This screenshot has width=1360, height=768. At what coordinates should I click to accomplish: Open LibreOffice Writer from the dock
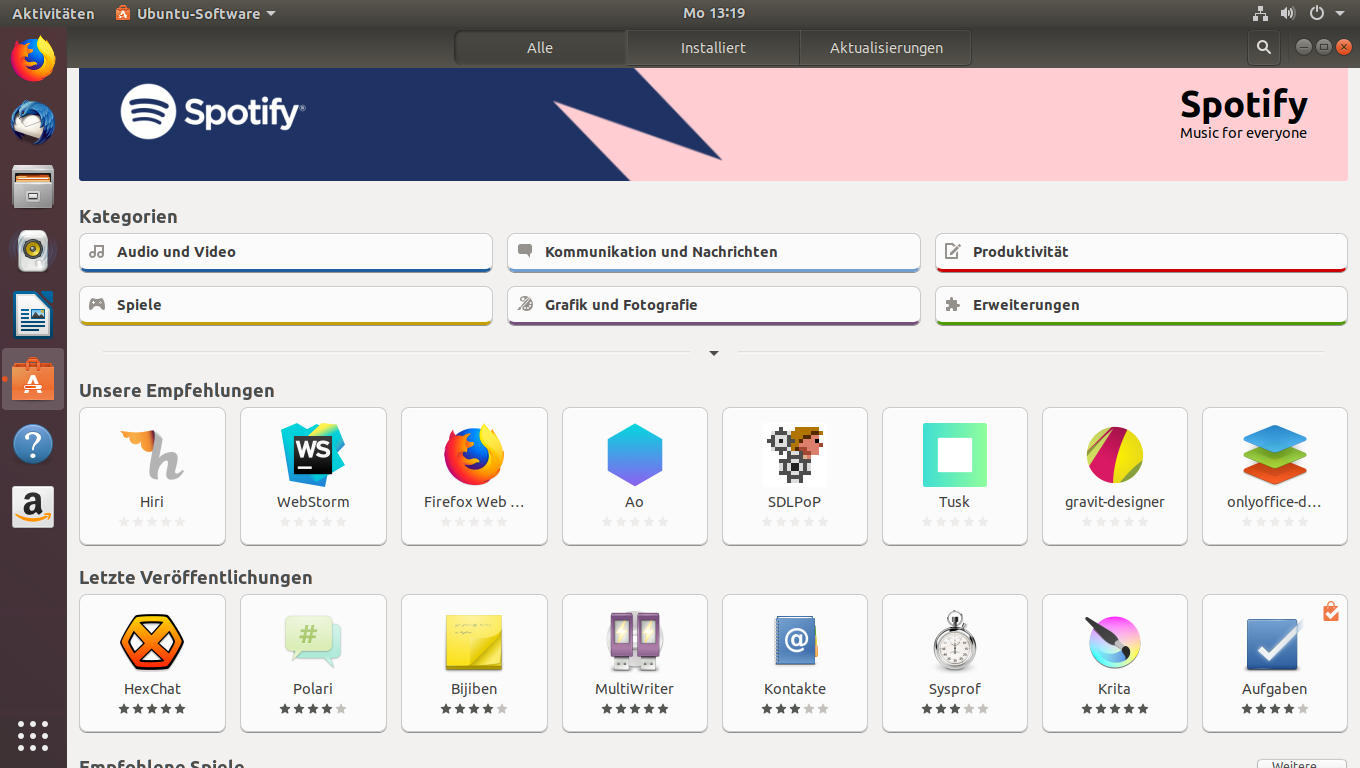pos(33,315)
